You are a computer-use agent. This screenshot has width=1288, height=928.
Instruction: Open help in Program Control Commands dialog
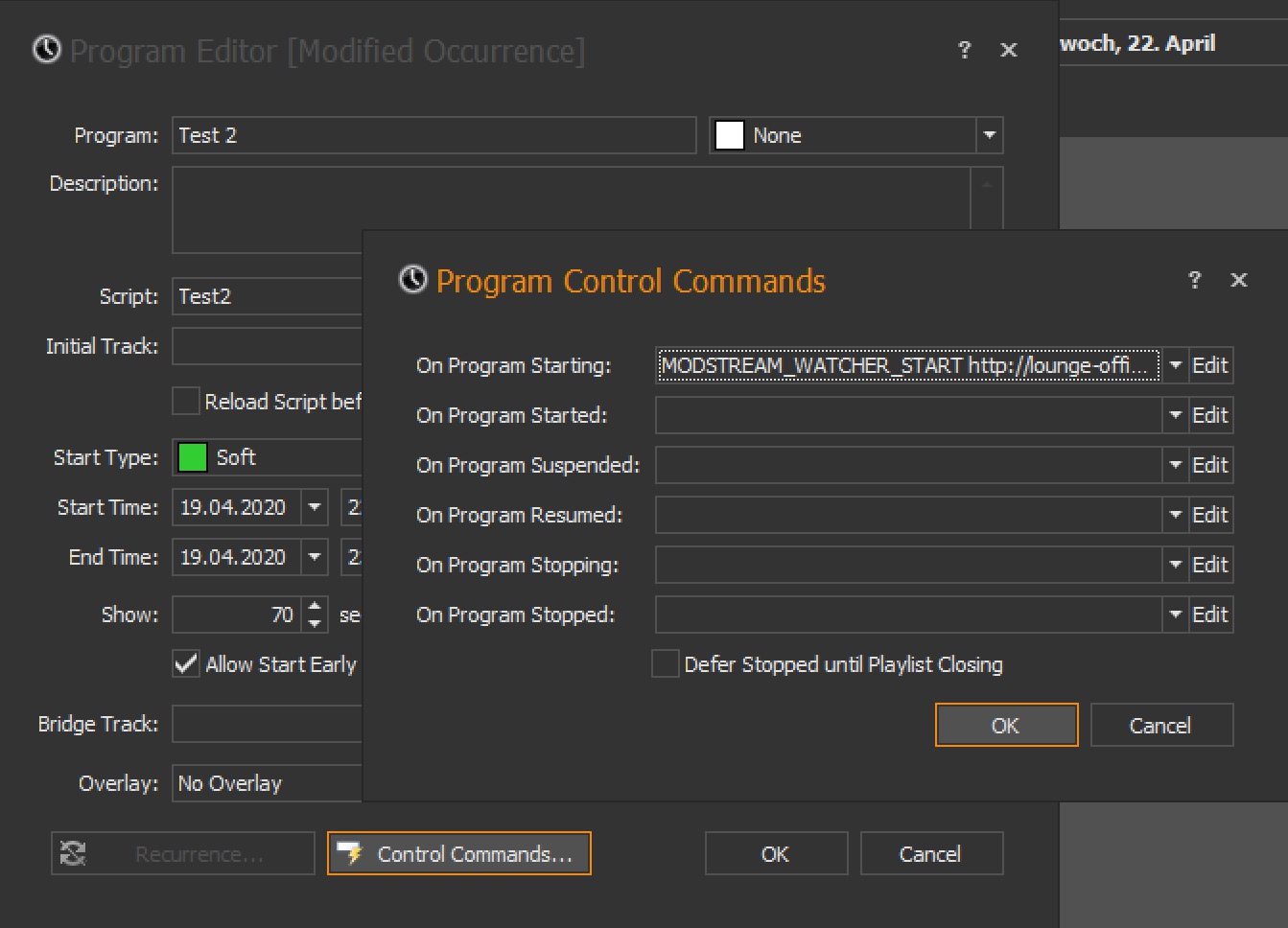pyautogui.click(x=1194, y=280)
